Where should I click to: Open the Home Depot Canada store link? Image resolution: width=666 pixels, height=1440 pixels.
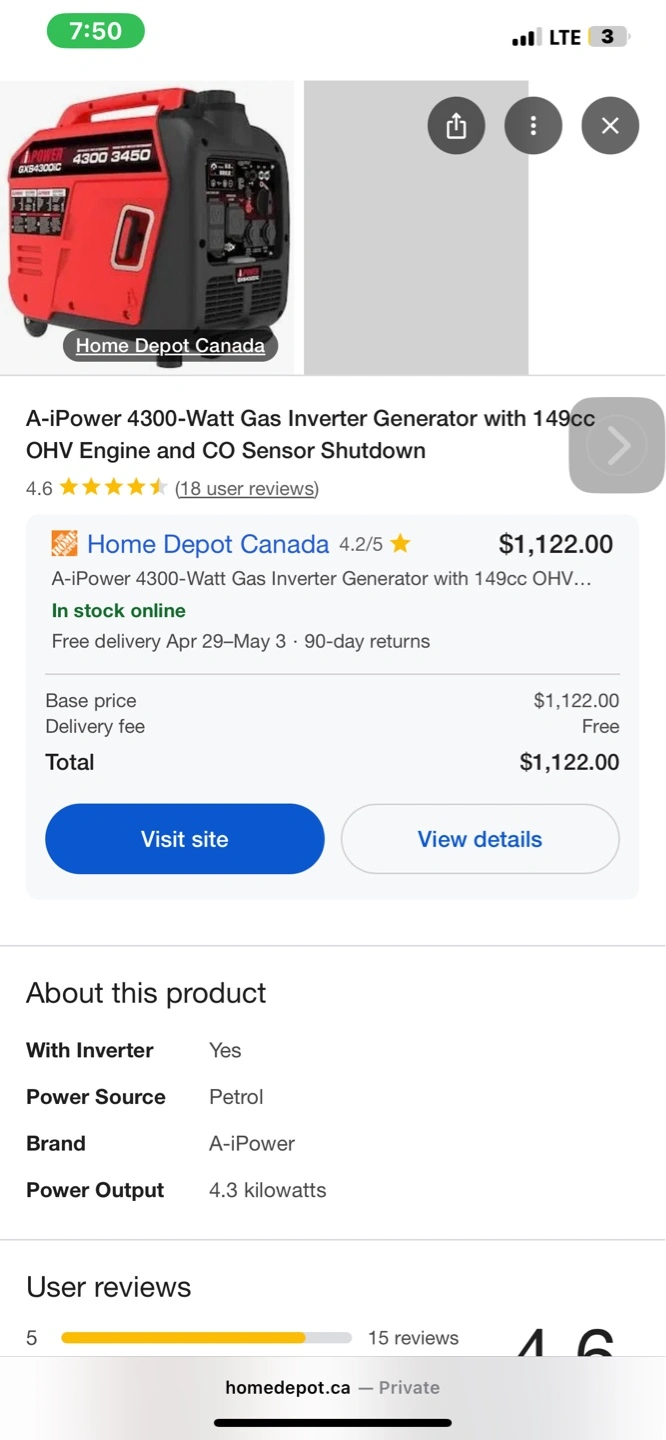[208, 544]
